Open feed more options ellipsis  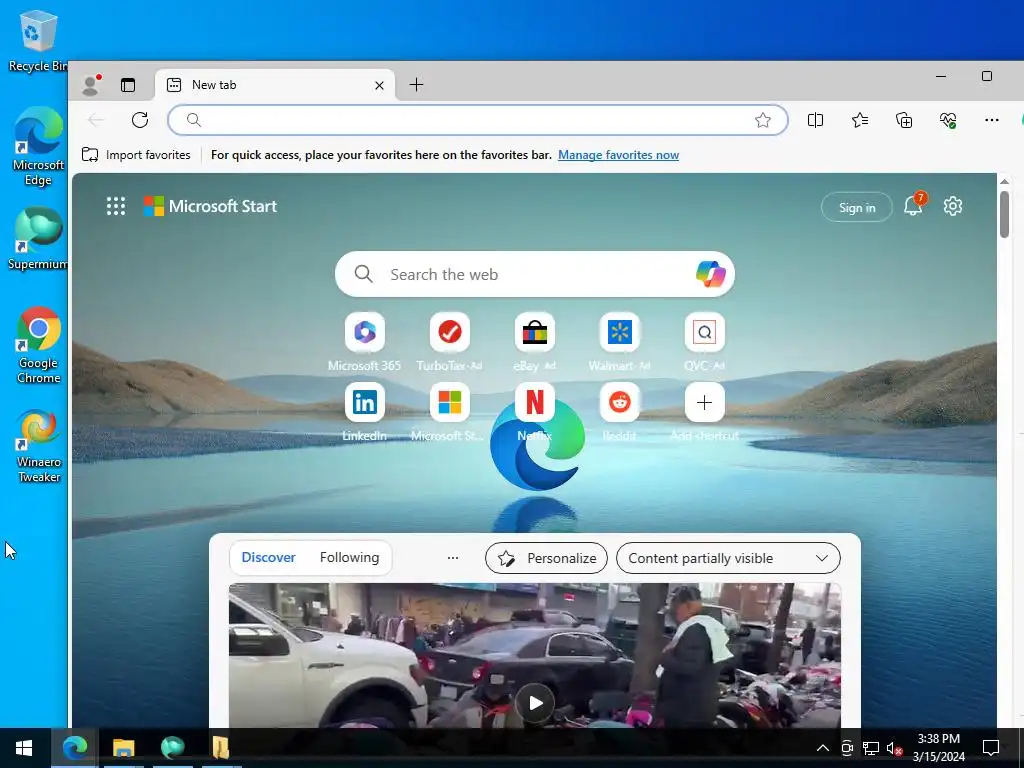tap(453, 558)
